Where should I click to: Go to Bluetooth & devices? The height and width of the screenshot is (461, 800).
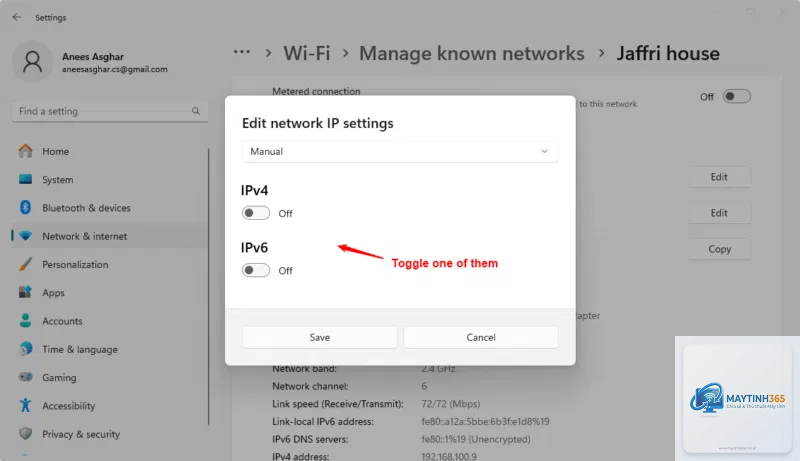point(110,208)
